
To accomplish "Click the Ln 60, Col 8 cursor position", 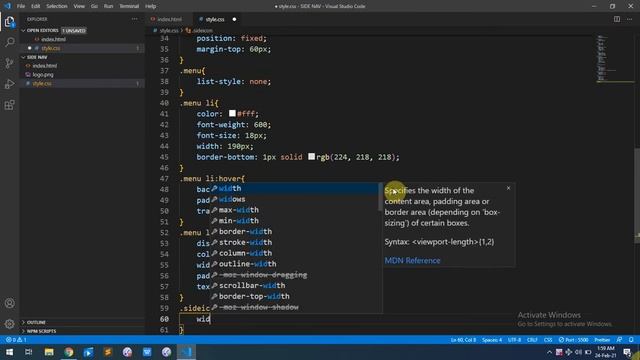I will point(463,340).
